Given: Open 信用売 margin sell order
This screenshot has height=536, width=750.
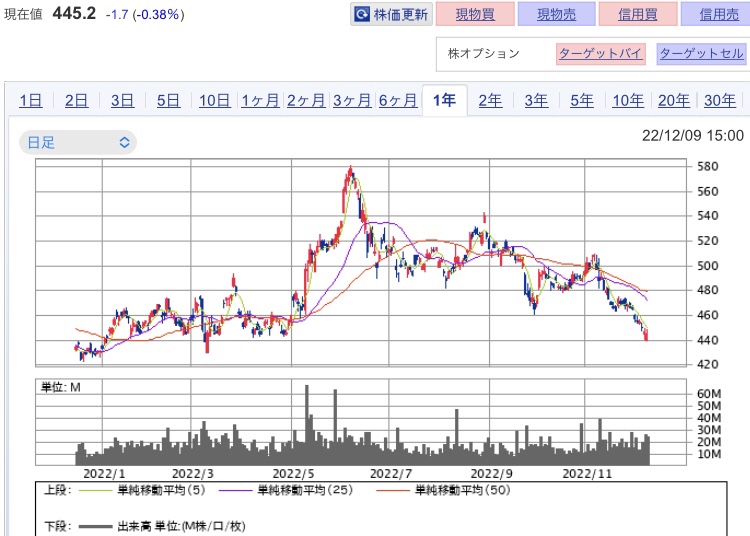Looking at the screenshot, I should point(718,14).
